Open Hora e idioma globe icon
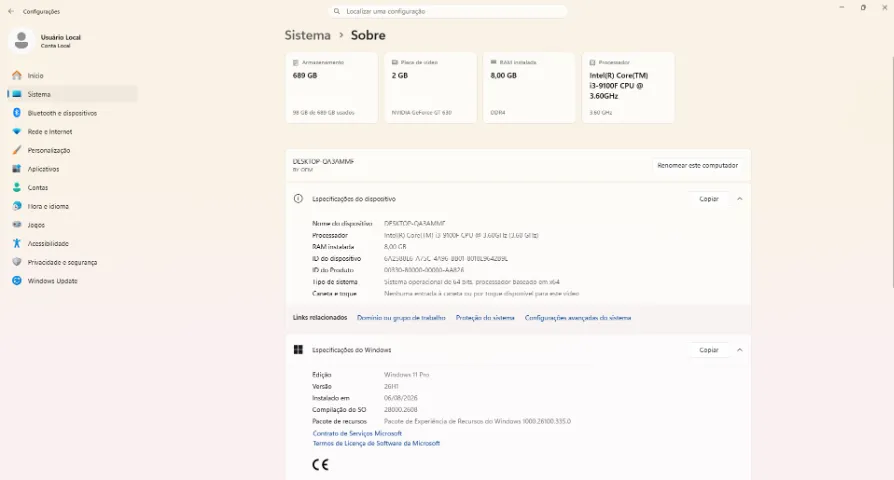894x480 pixels. (17, 206)
